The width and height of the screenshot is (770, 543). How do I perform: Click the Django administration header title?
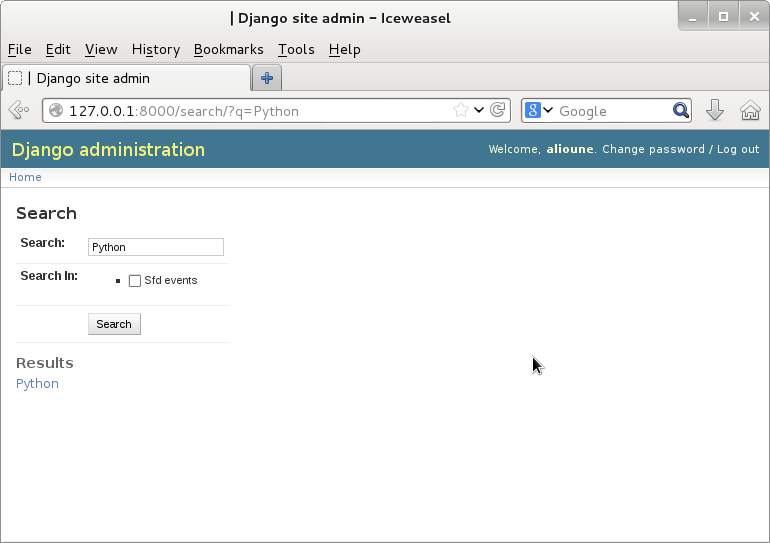108,150
